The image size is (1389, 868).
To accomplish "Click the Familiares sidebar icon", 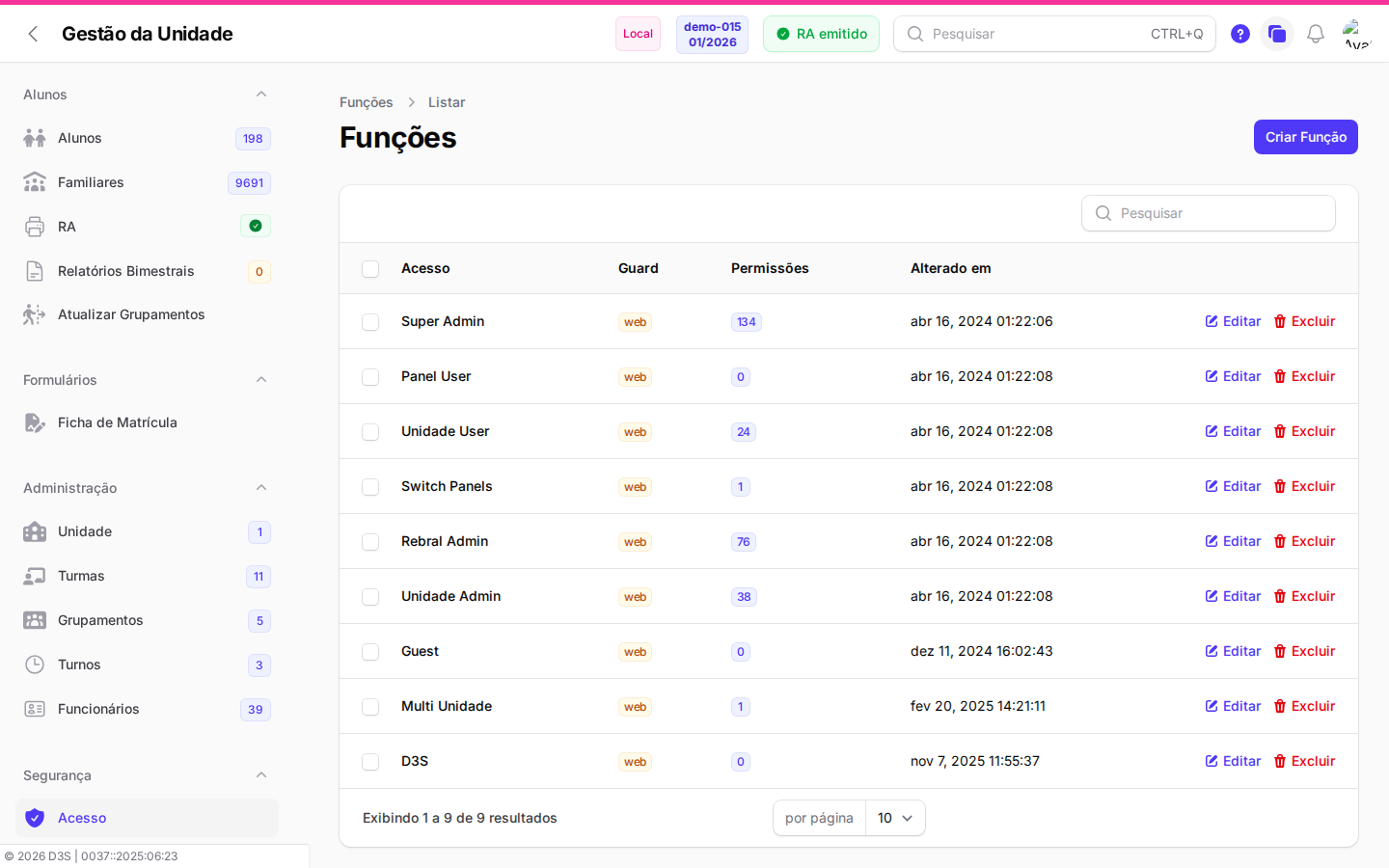I will click(35, 182).
